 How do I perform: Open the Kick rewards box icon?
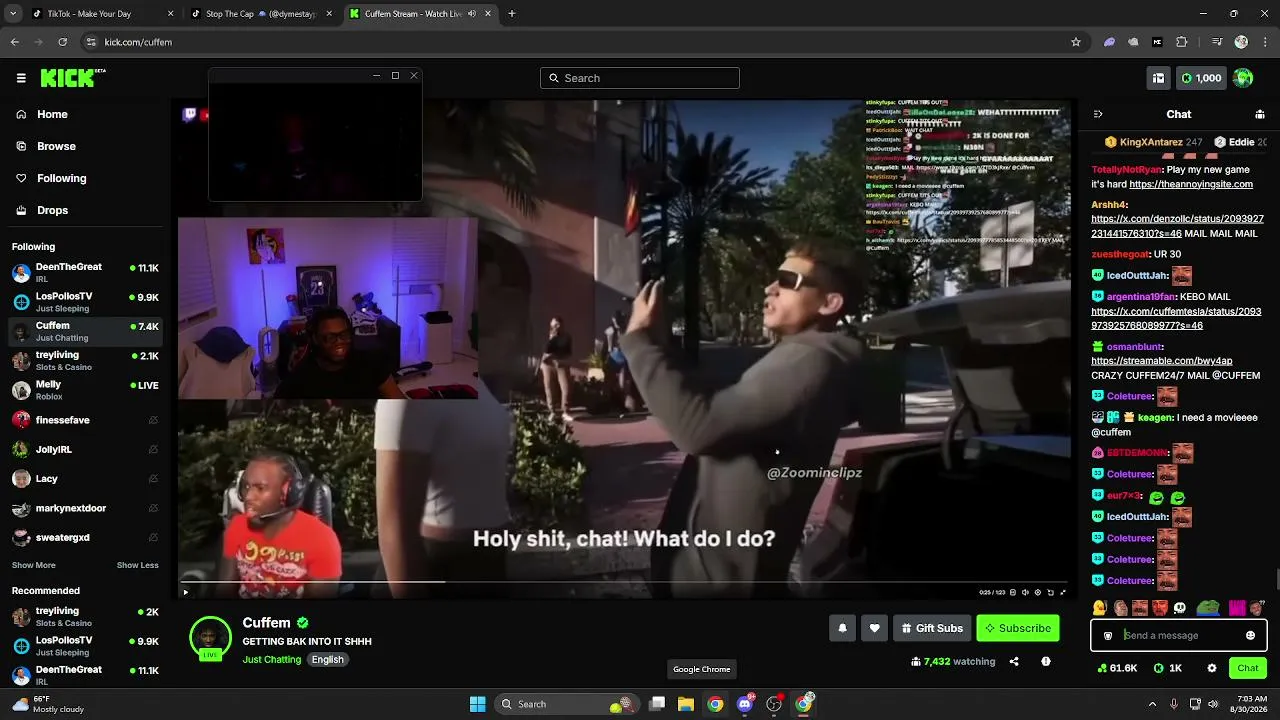1158,78
